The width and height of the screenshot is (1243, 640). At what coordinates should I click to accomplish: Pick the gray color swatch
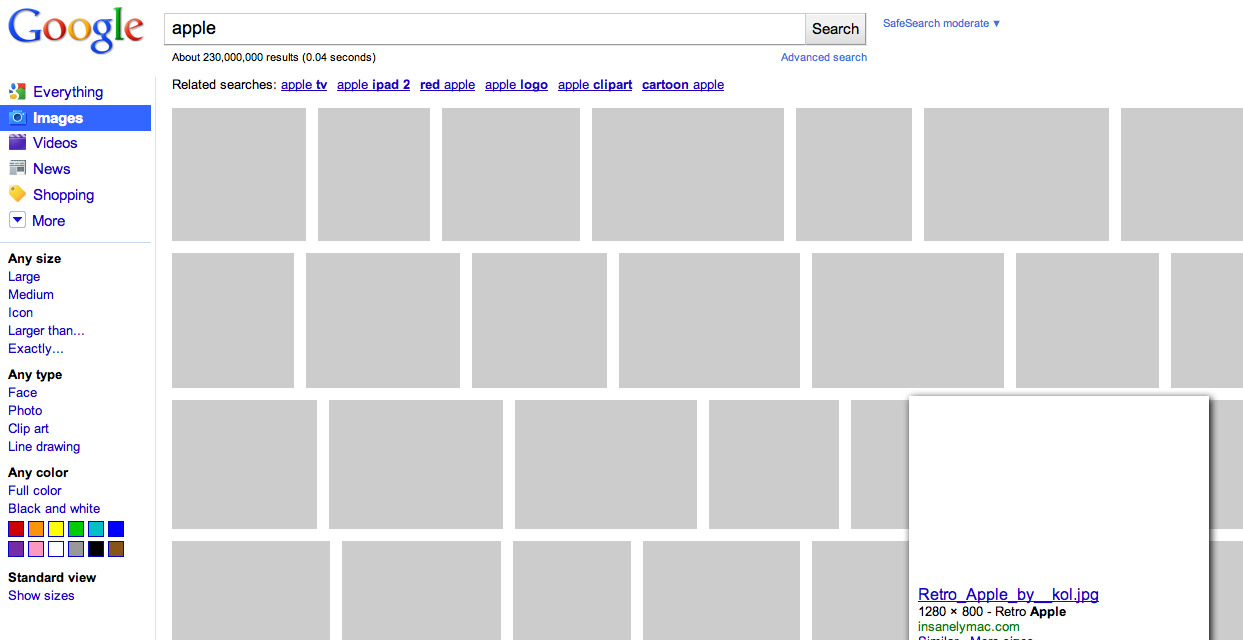(76, 549)
